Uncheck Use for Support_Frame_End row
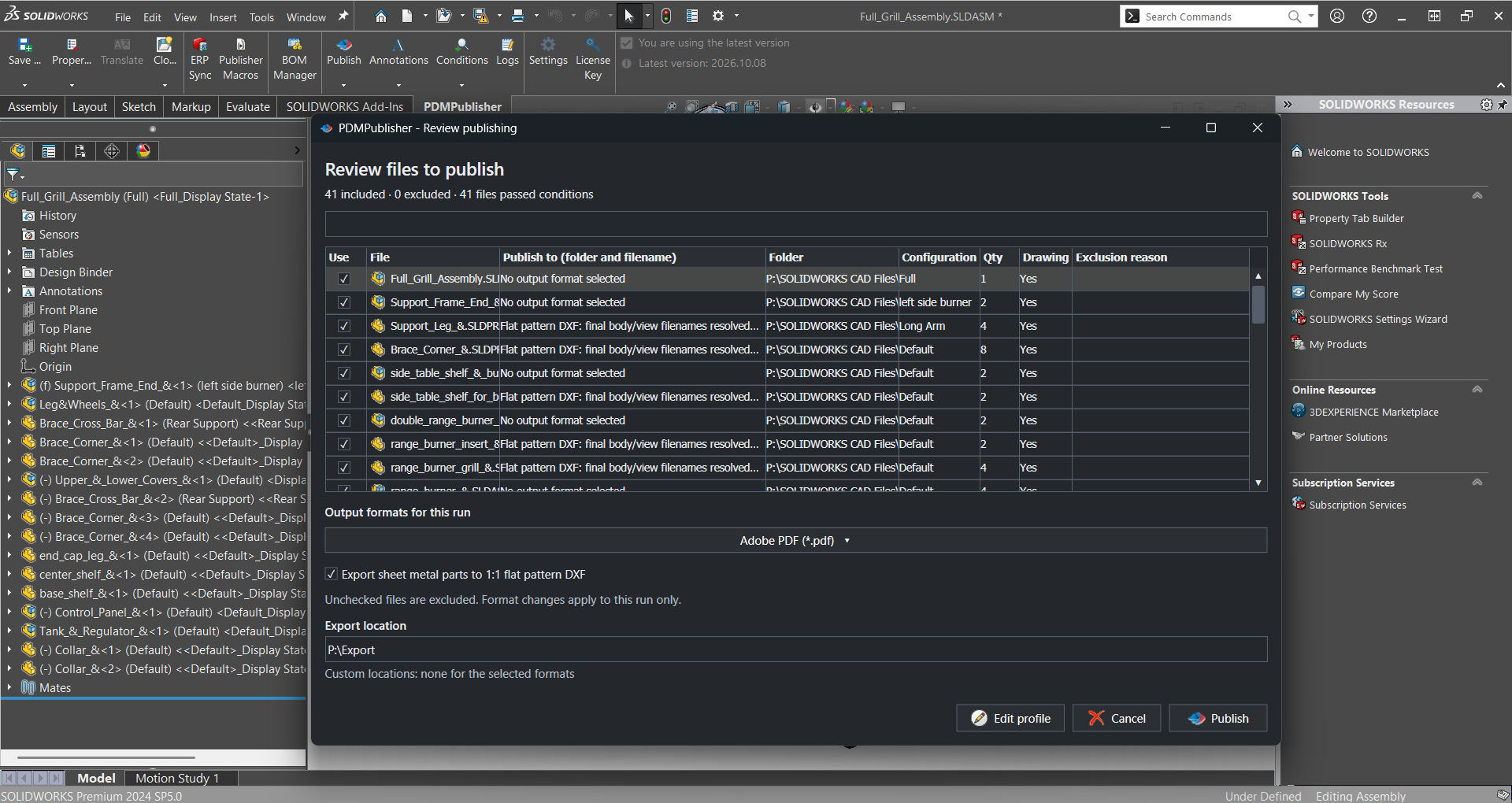Viewport: 1512px width, 803px height. coord(344,302)
